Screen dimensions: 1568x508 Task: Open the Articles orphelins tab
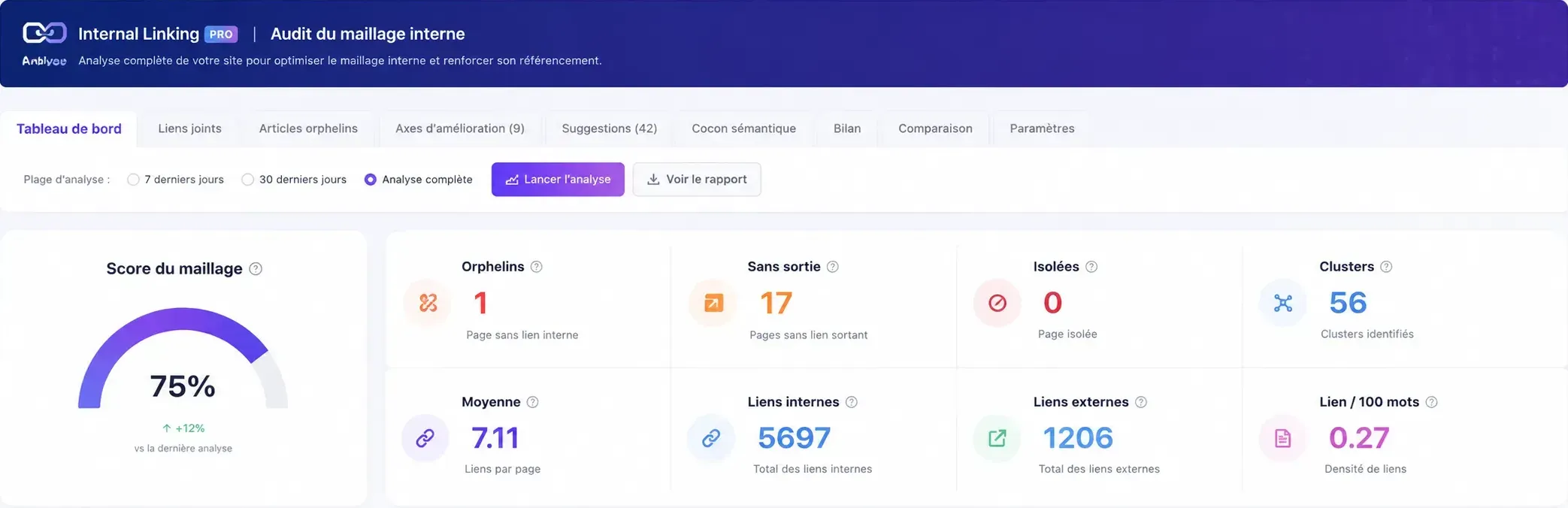(308, 129)
